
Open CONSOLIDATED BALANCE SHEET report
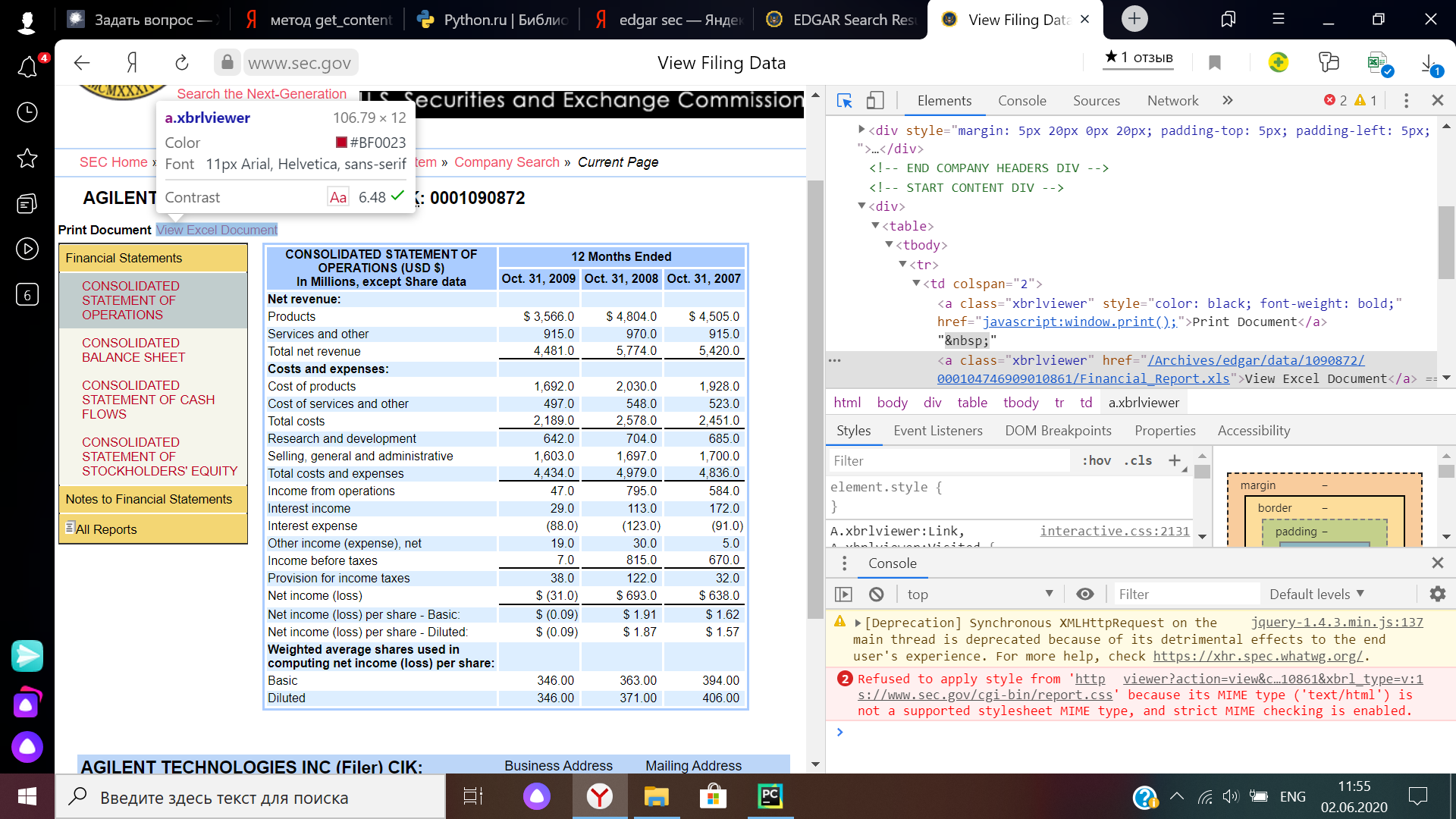point(133,350)
